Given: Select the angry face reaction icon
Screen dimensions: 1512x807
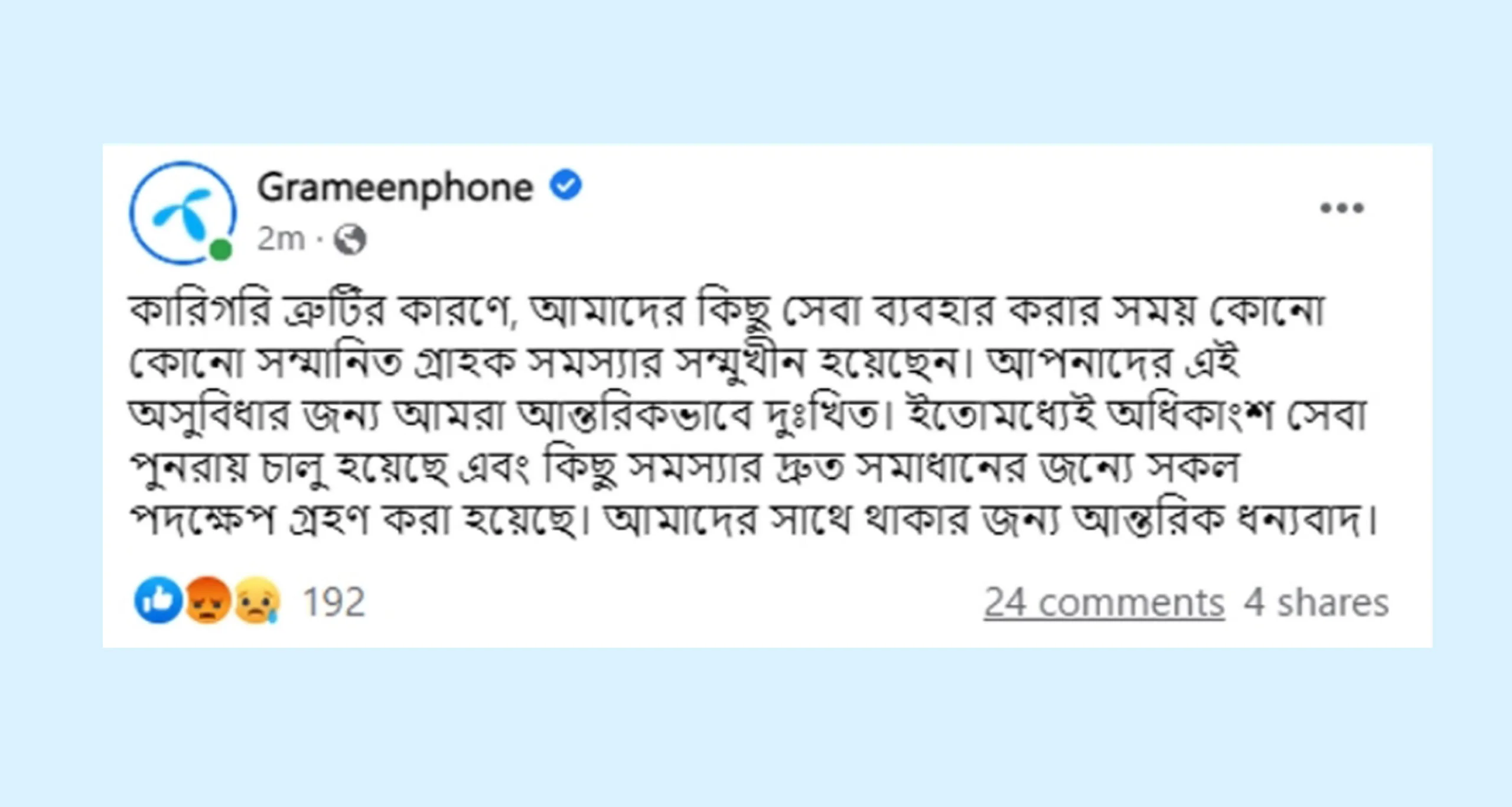Looking at the screenshot, I should click(207, 601).
